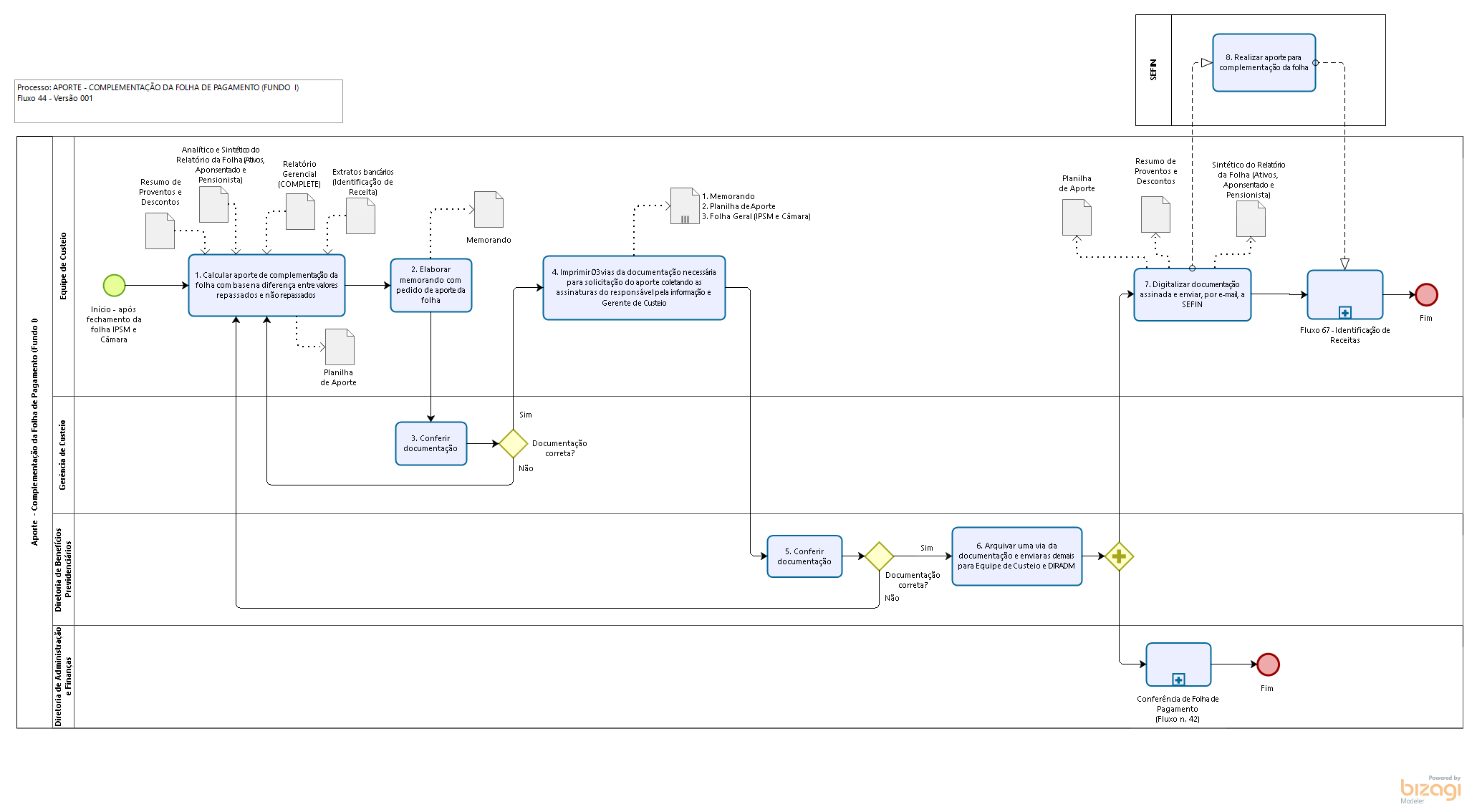Select task 2 Elaborar memorando box
This screenshot has width=1477, height=812.
click(430, 285)
